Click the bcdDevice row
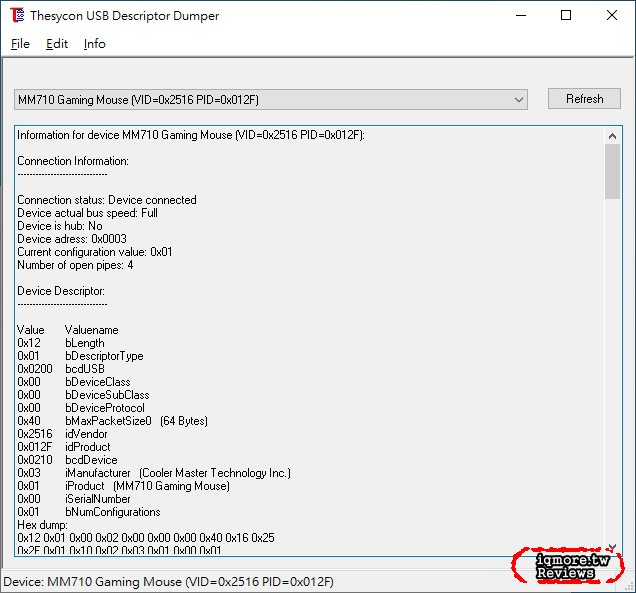 click(67, 460)
